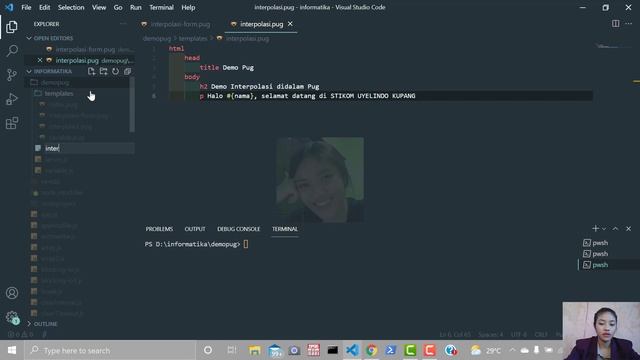640x360 pixels.
Task: Open the terminal launch profile dropdown
Action: (604, 229)
